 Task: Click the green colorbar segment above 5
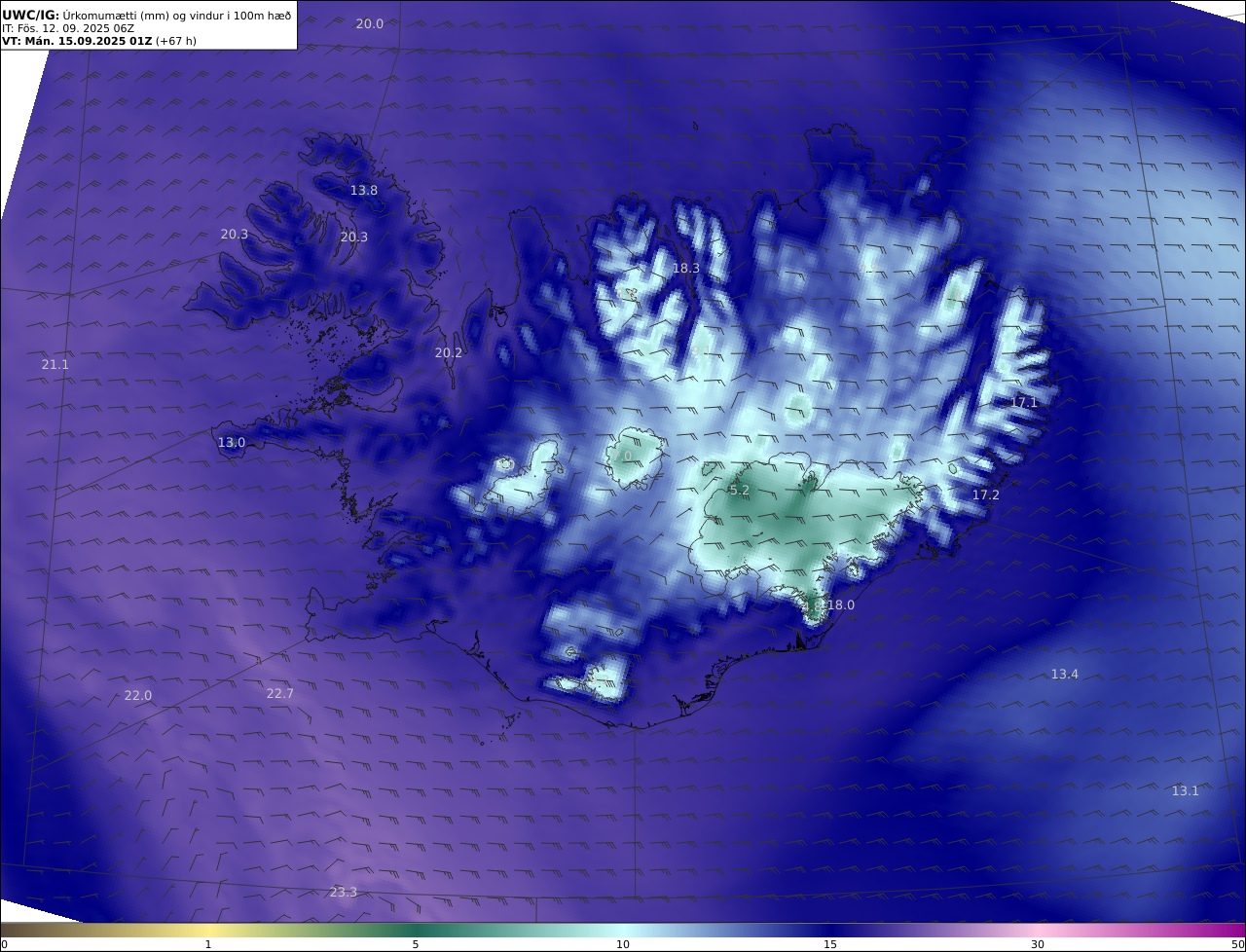pos(416,930)
